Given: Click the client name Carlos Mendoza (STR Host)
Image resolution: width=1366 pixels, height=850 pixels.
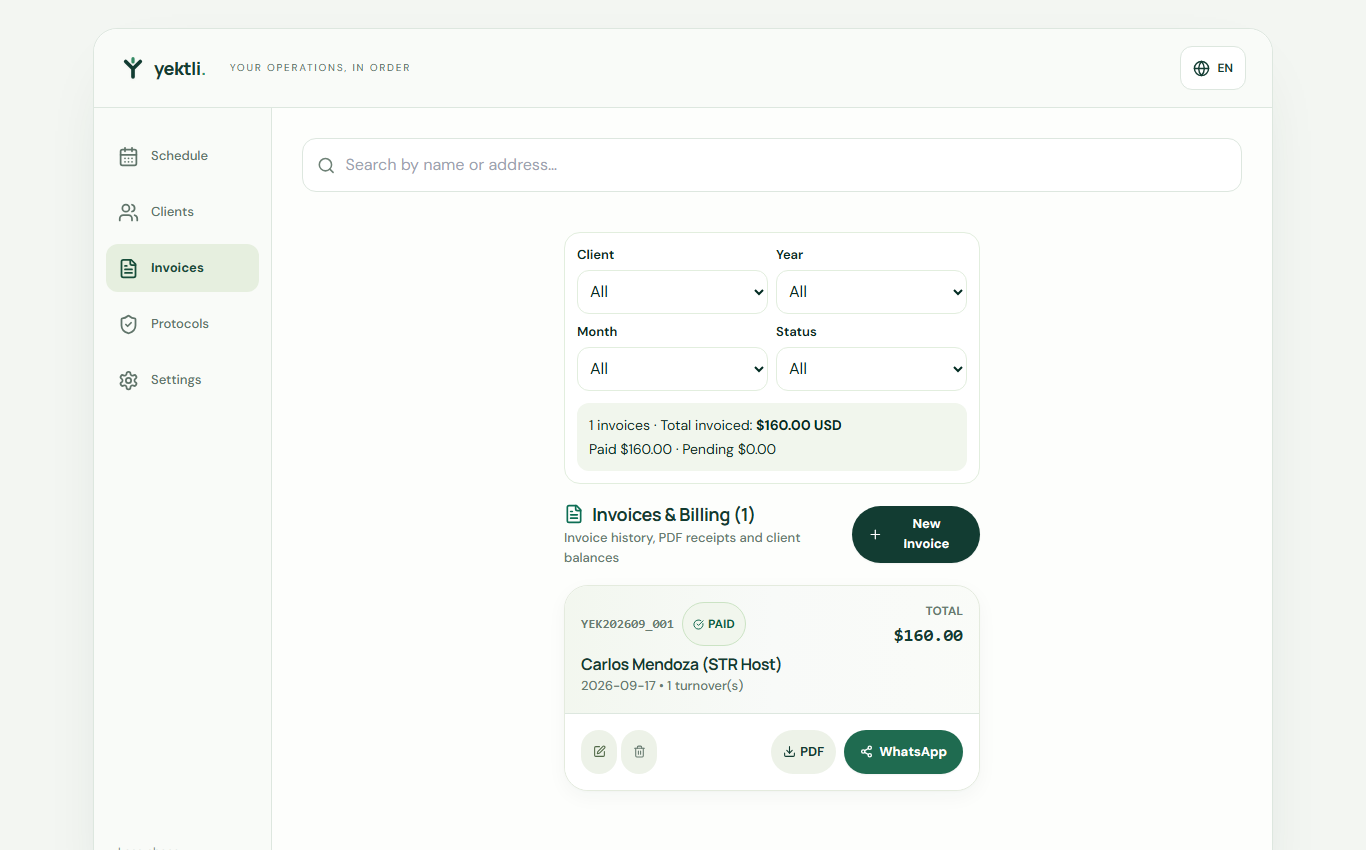Looking at the screenshot, I should point(681,664).
